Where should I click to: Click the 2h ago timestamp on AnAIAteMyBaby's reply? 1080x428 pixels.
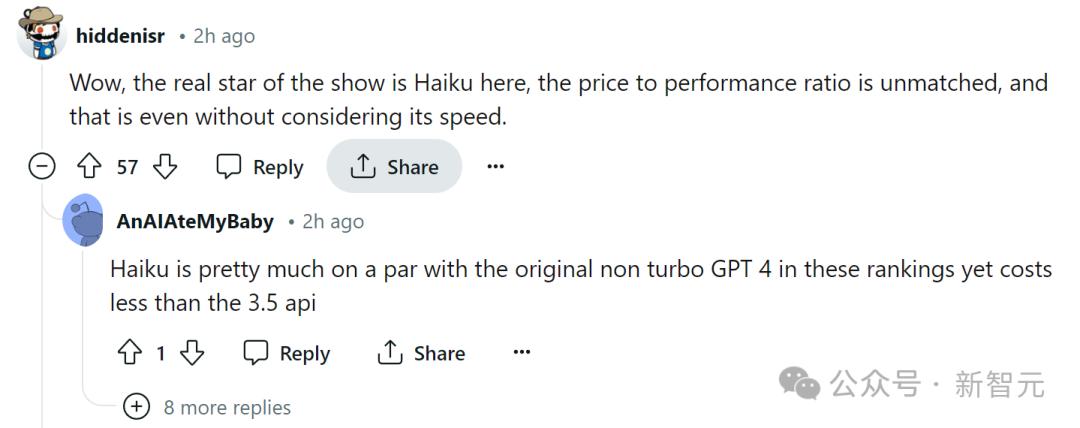(x=333, y=222)
